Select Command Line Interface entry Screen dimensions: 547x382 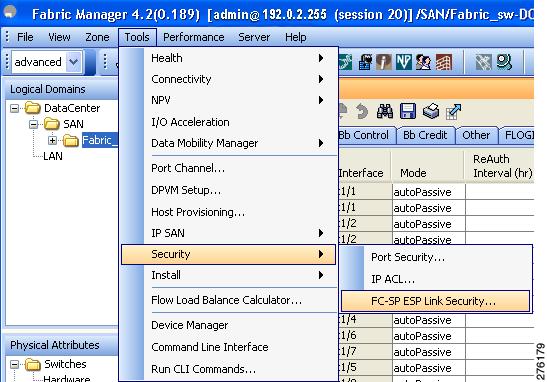point(228,347)
